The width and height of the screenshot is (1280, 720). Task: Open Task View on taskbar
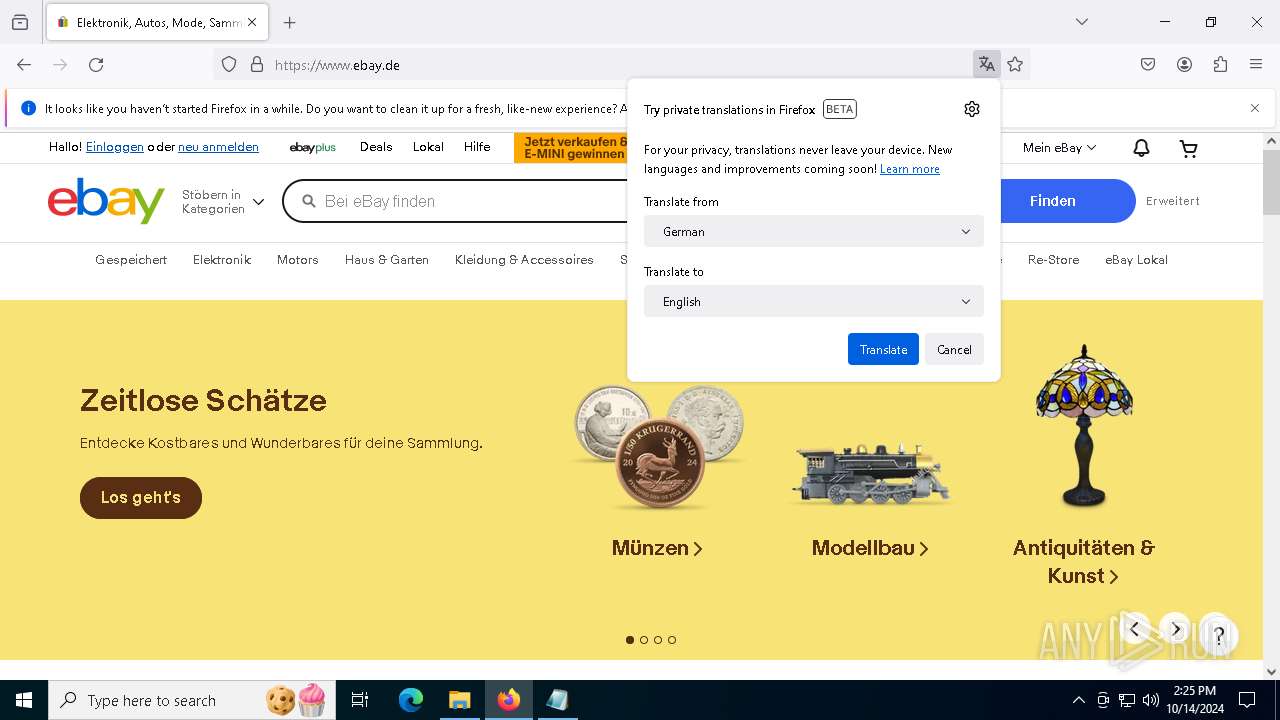pyautogui.click(x=360, y=700)
